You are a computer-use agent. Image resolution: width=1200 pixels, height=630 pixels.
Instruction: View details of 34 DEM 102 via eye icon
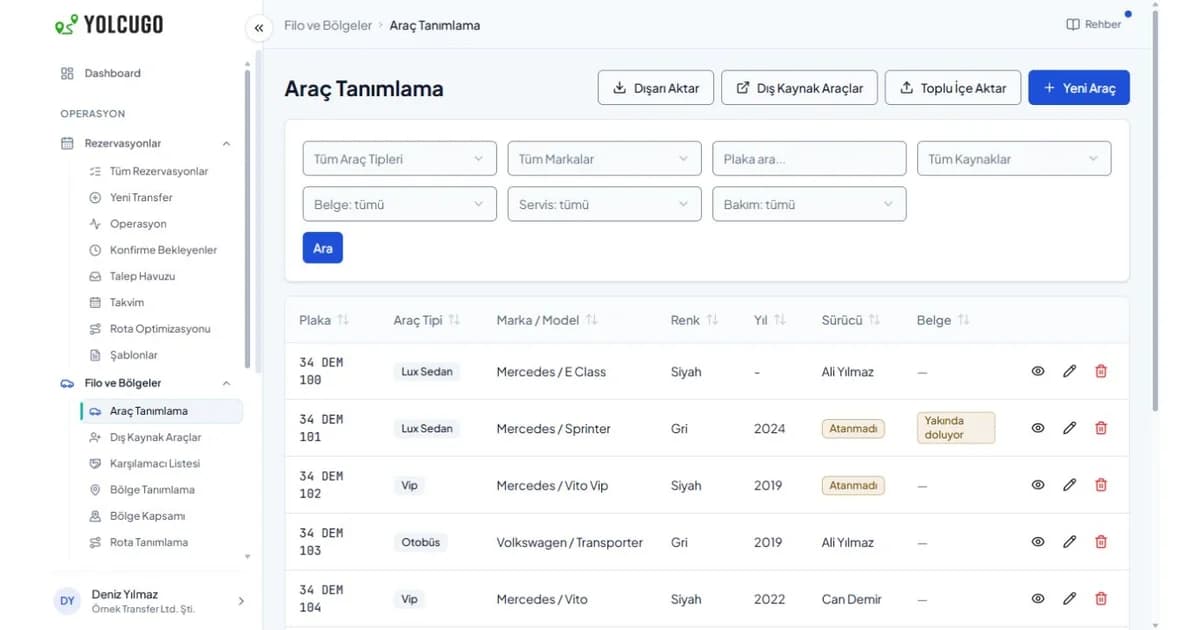point(1038,485)
